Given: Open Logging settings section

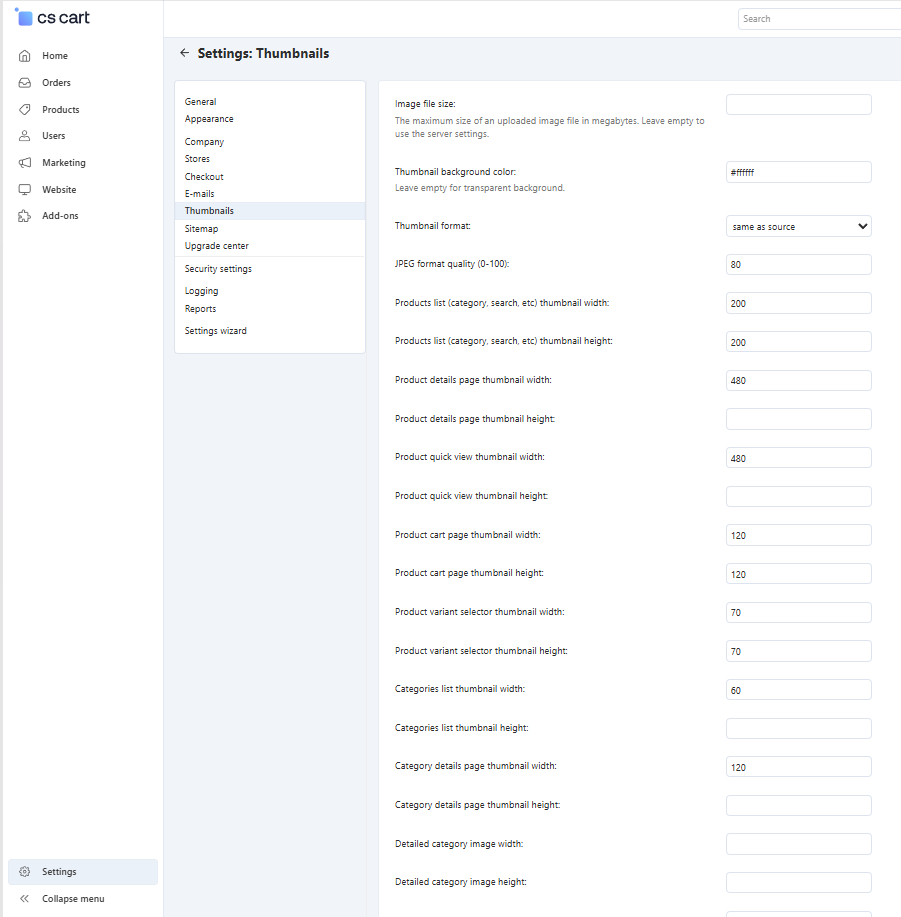Looking at the screenshot, I should (x=201, y=291).
